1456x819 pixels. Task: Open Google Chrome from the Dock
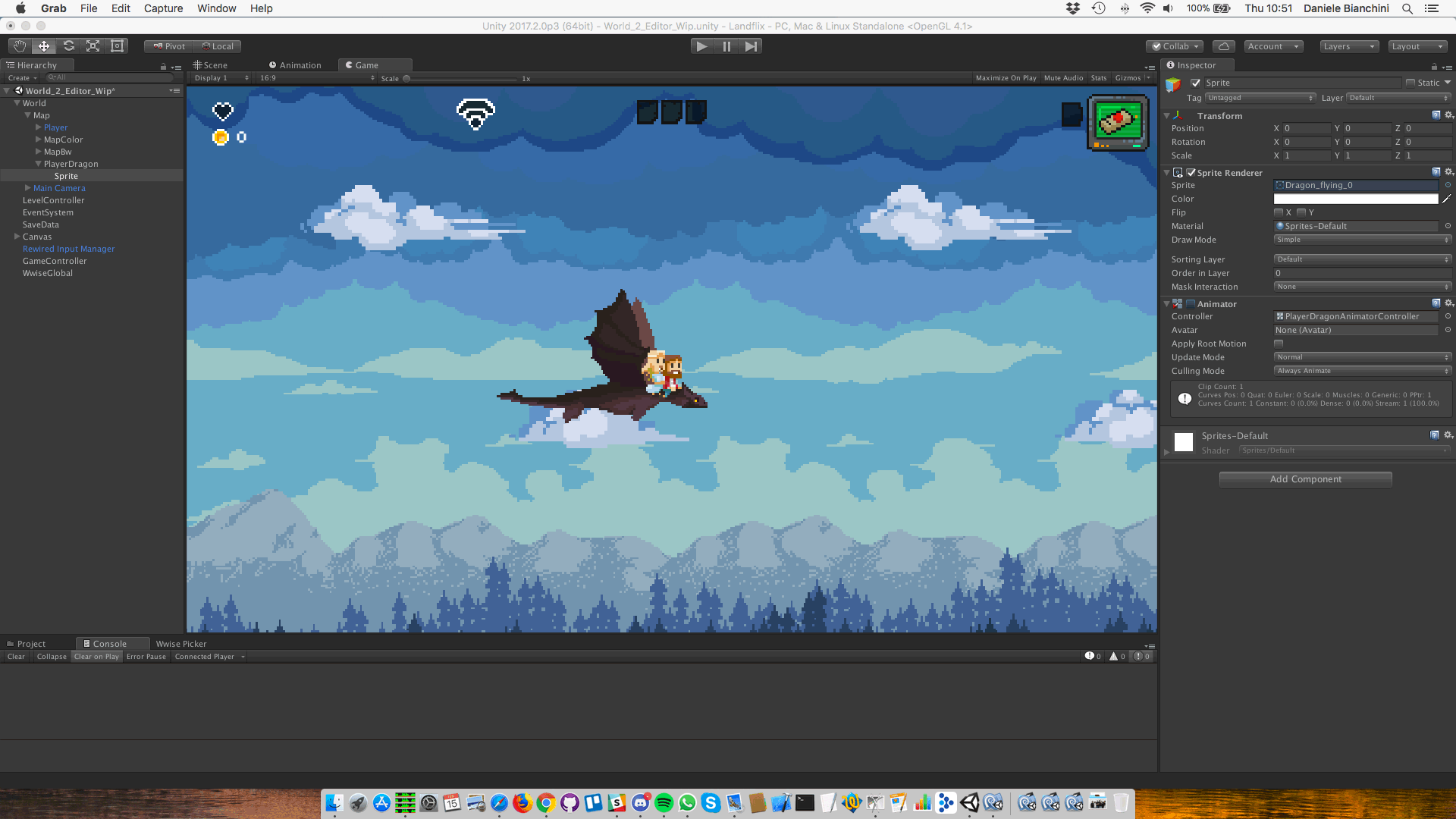(x=547, y=802)
